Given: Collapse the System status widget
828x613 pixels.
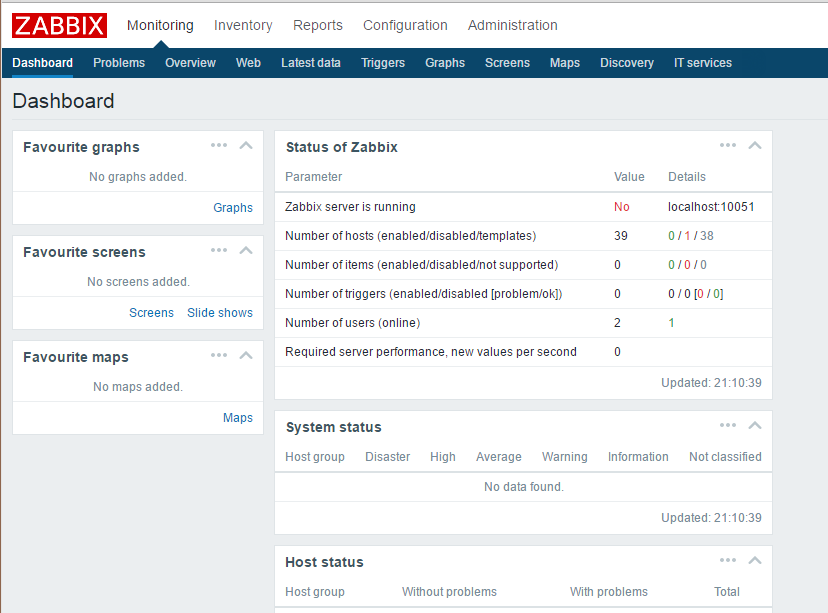Looking at the screenshot, I should click(755, 425).
